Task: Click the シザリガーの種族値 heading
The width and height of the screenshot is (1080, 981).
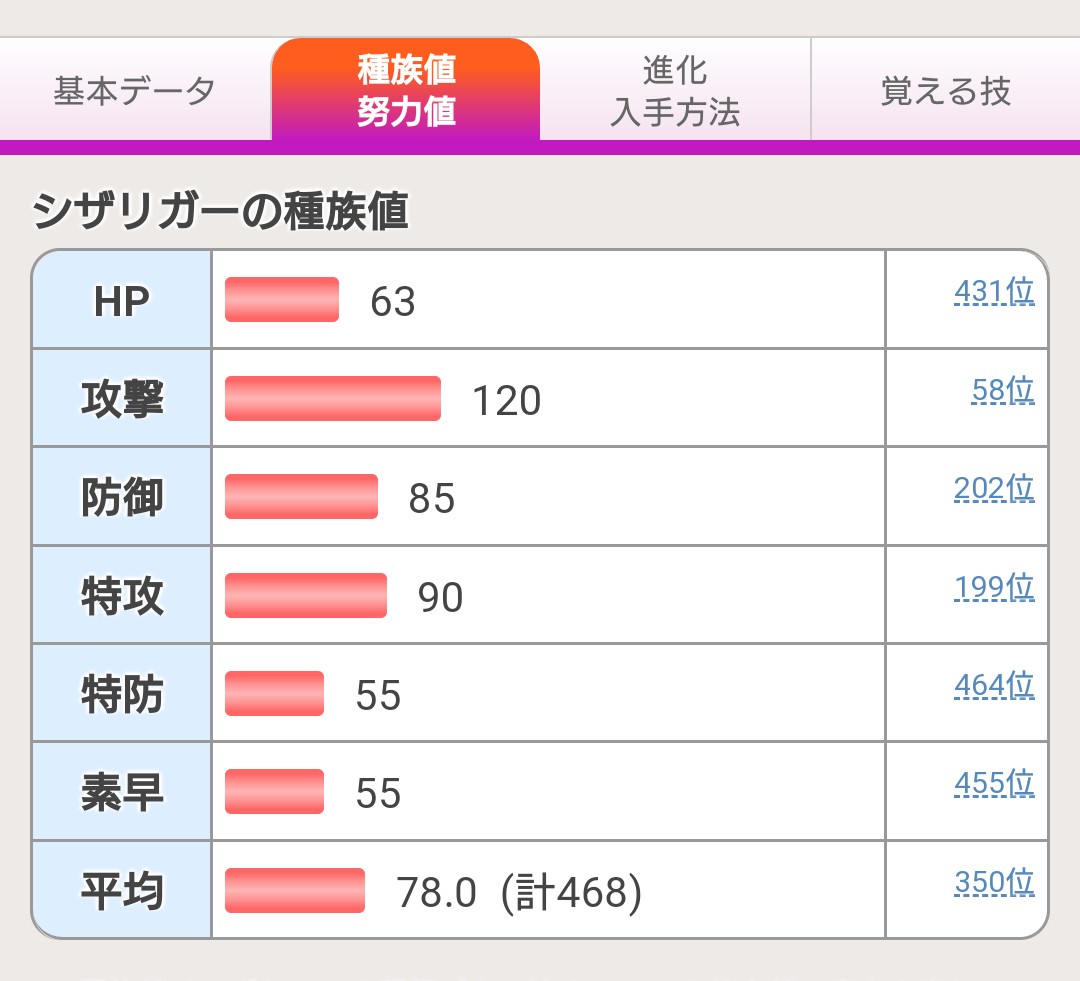Action: (221, 212)
